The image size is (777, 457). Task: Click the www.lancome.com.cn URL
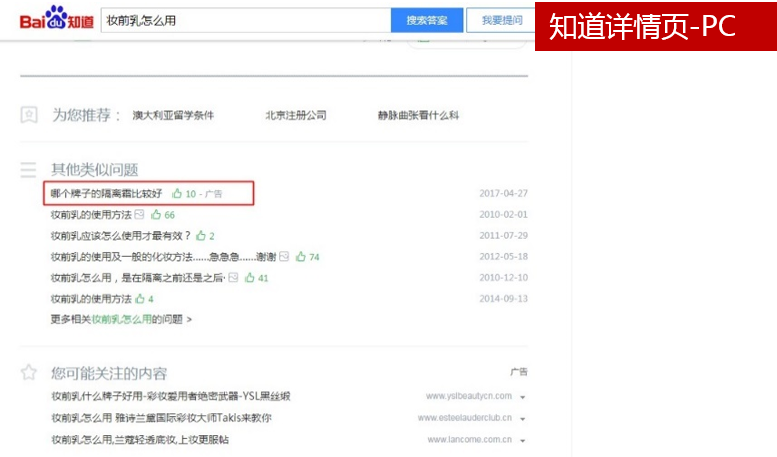470,440
